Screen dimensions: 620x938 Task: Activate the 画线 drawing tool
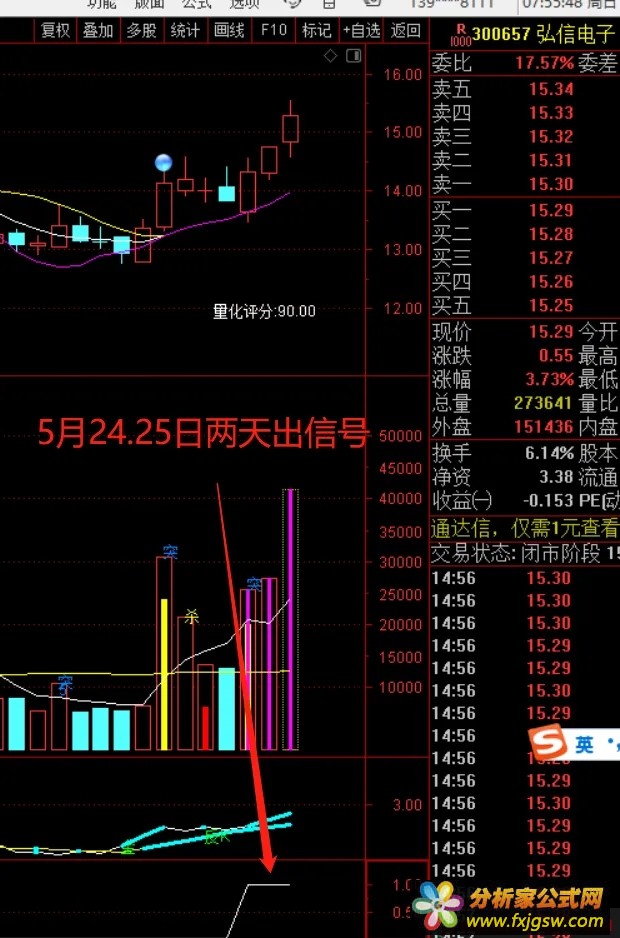click(x=229, y=30)
